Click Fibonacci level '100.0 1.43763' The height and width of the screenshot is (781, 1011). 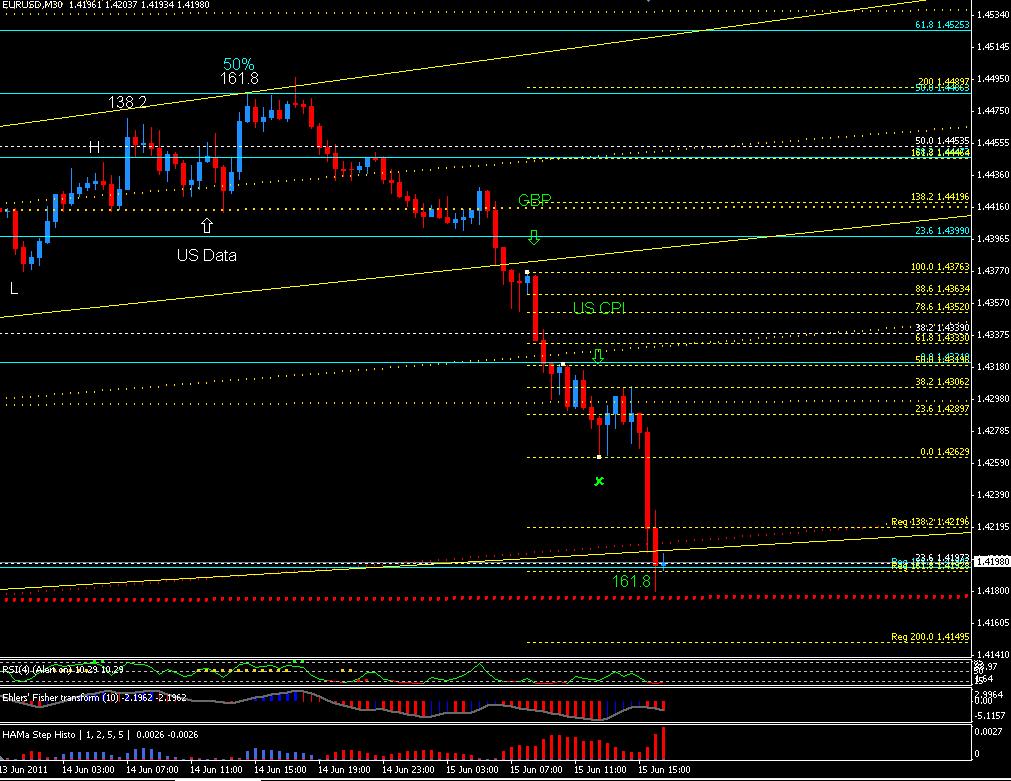(x=940, y=266)
